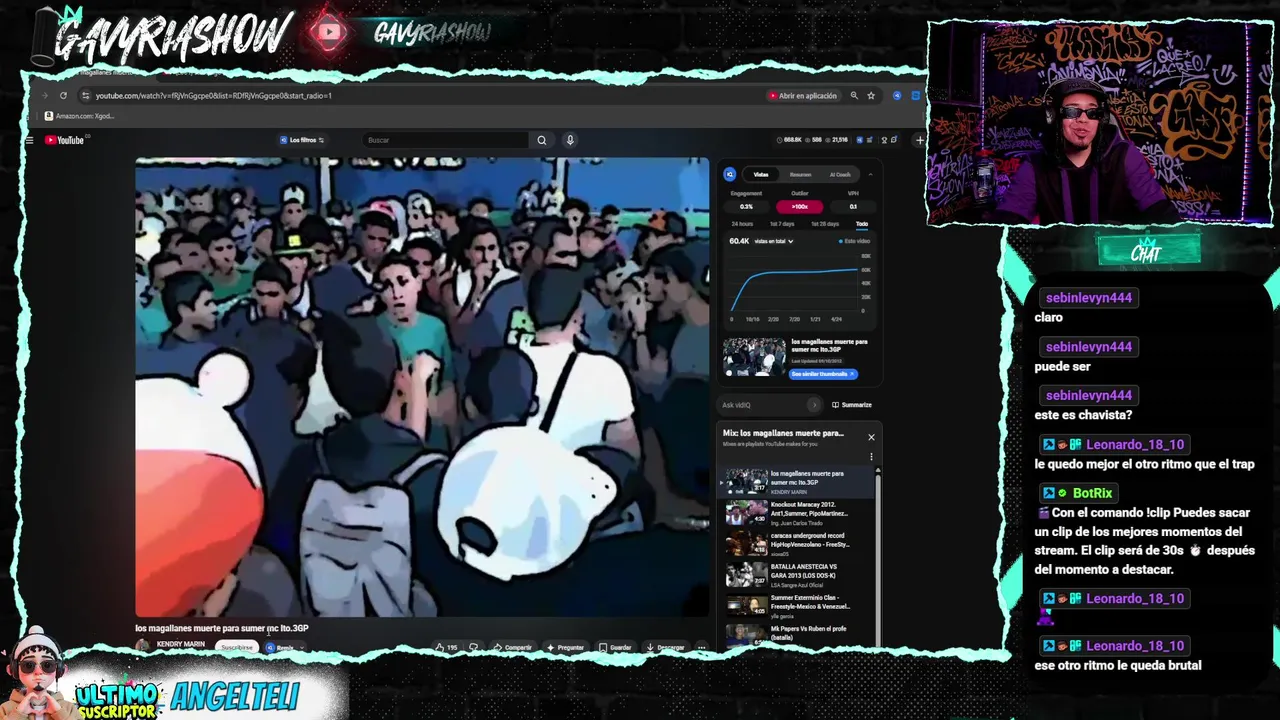Select 1st 28 days range
Image resolution: width=1280 pixels, height=720 pixels.
(x=825, y=224)
